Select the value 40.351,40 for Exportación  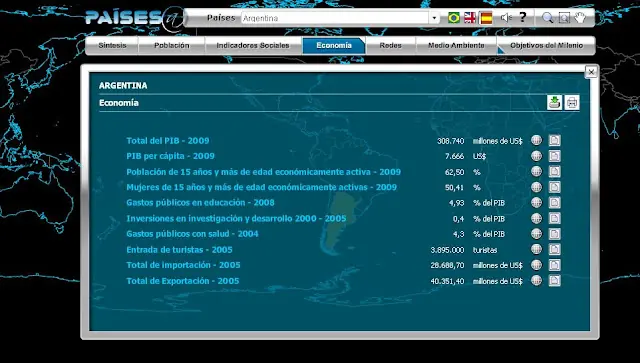[x=447, y=281]
